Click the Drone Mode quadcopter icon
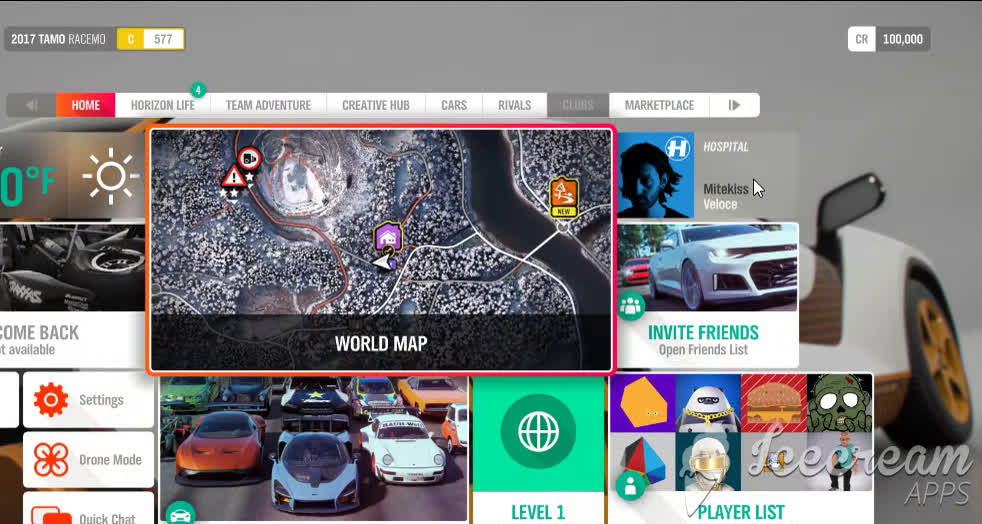The width and height of the screenshot is (982, 524). pos(51,460)
